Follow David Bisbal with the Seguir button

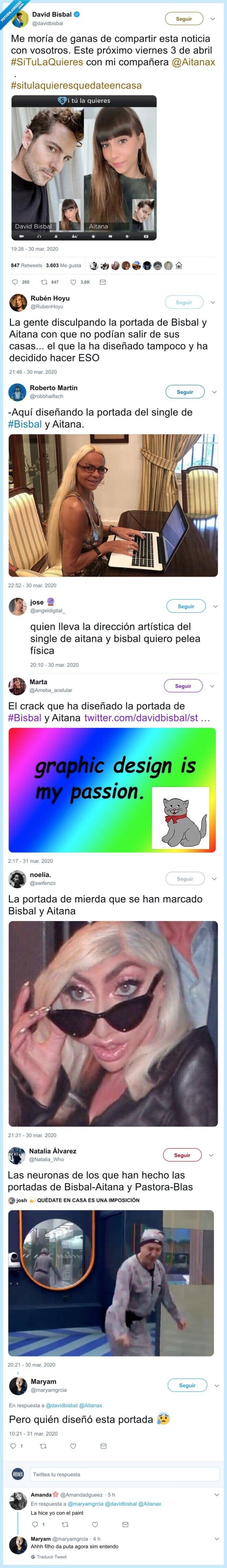[184, 19]
